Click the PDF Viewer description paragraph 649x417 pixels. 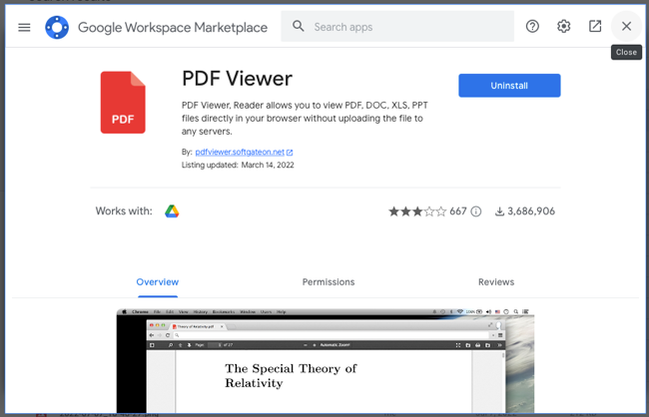305,118
